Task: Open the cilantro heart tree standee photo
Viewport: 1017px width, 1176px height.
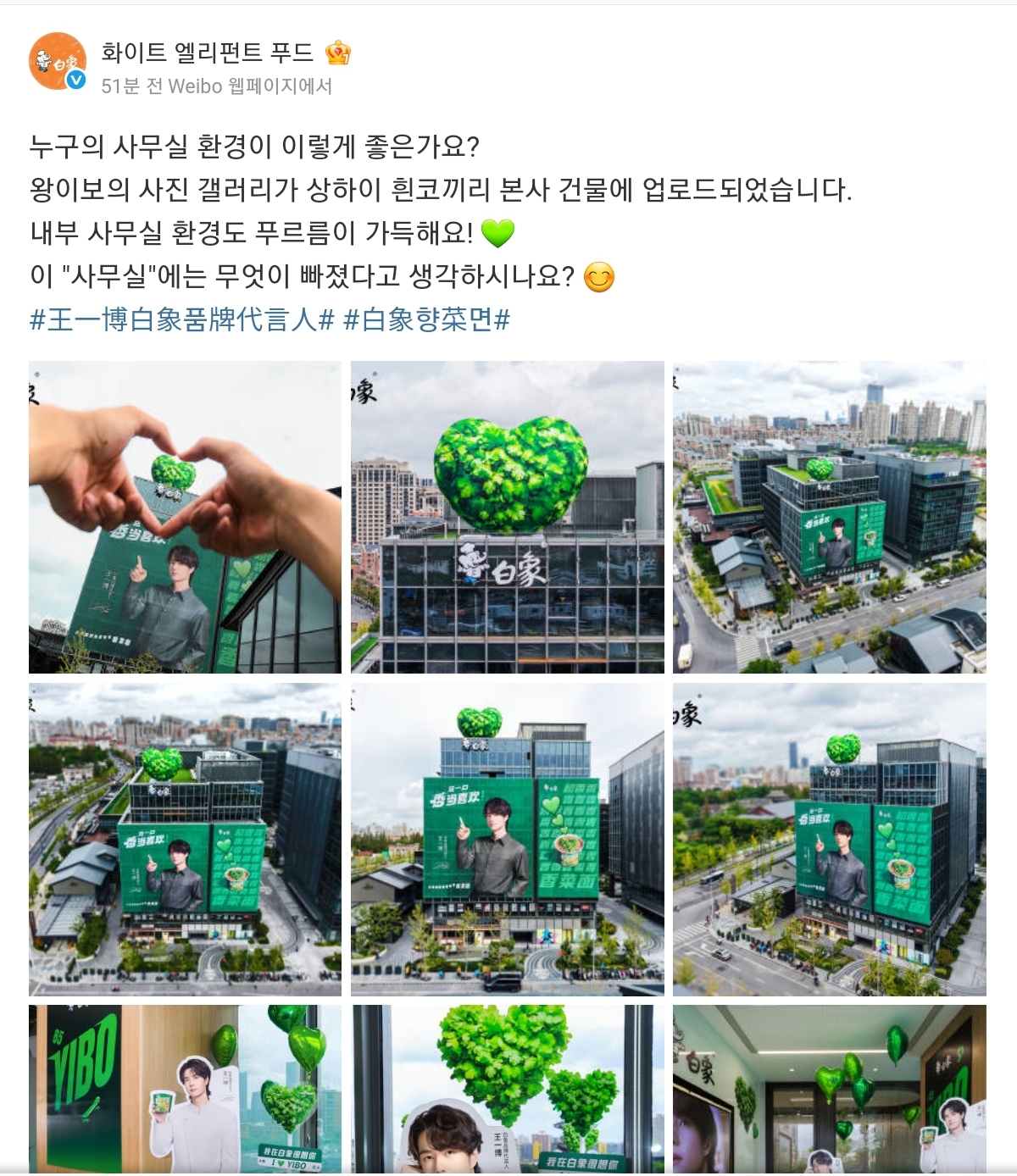Action: [x=508, y=1089]
